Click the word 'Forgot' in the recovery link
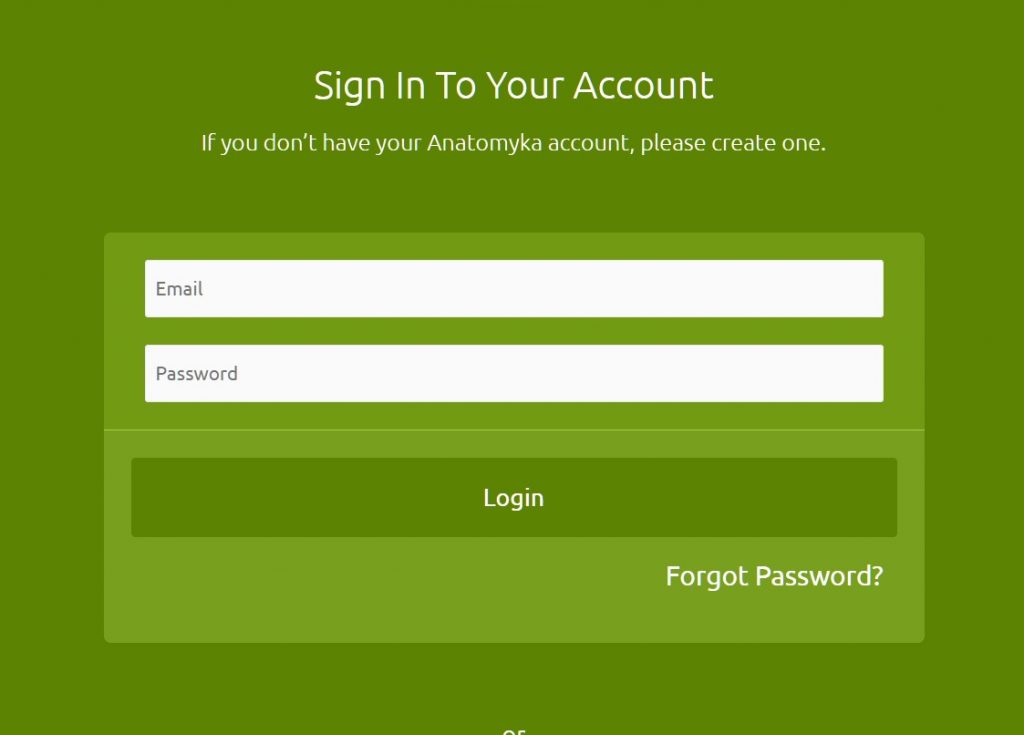This screenshot has height=735, width=1024. tap(707, 577)
